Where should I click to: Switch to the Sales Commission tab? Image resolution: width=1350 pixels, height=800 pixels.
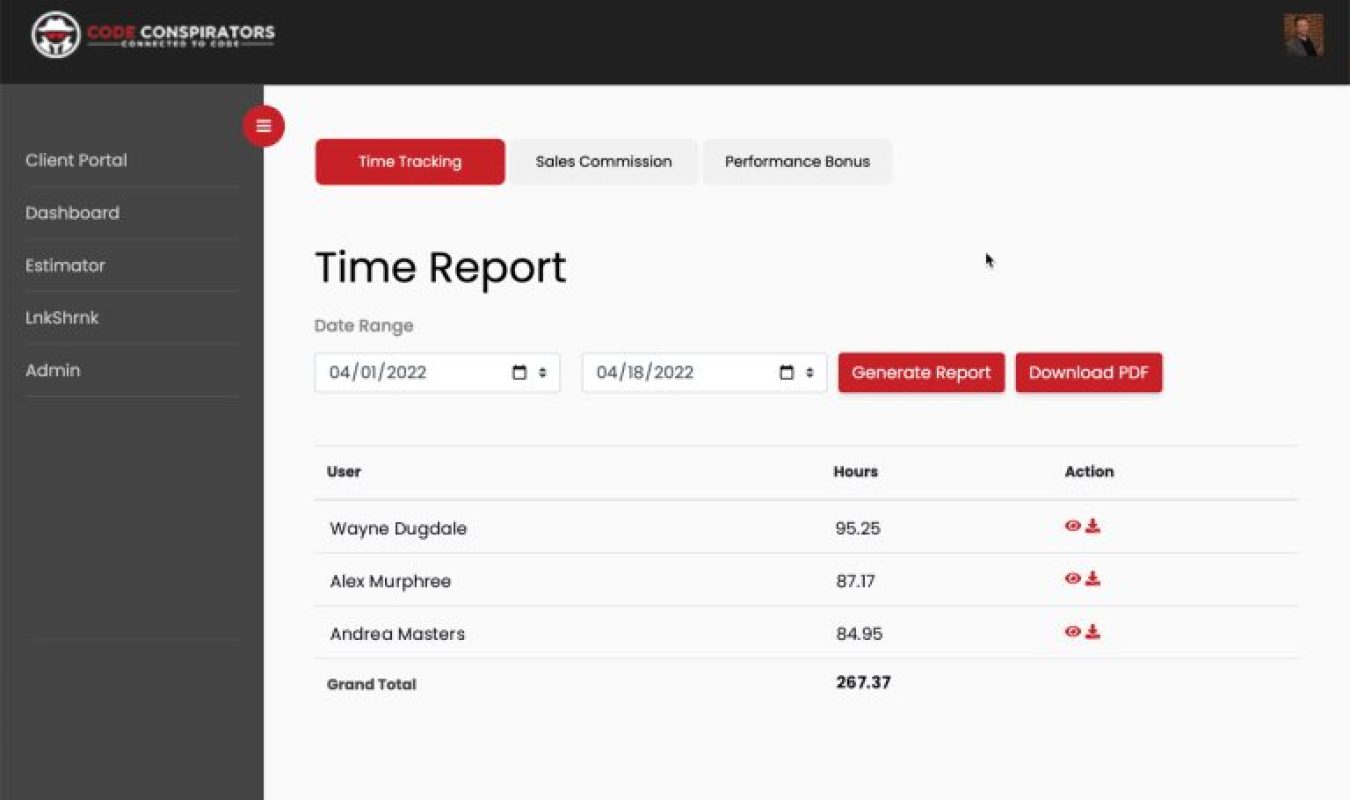point(604,161)
